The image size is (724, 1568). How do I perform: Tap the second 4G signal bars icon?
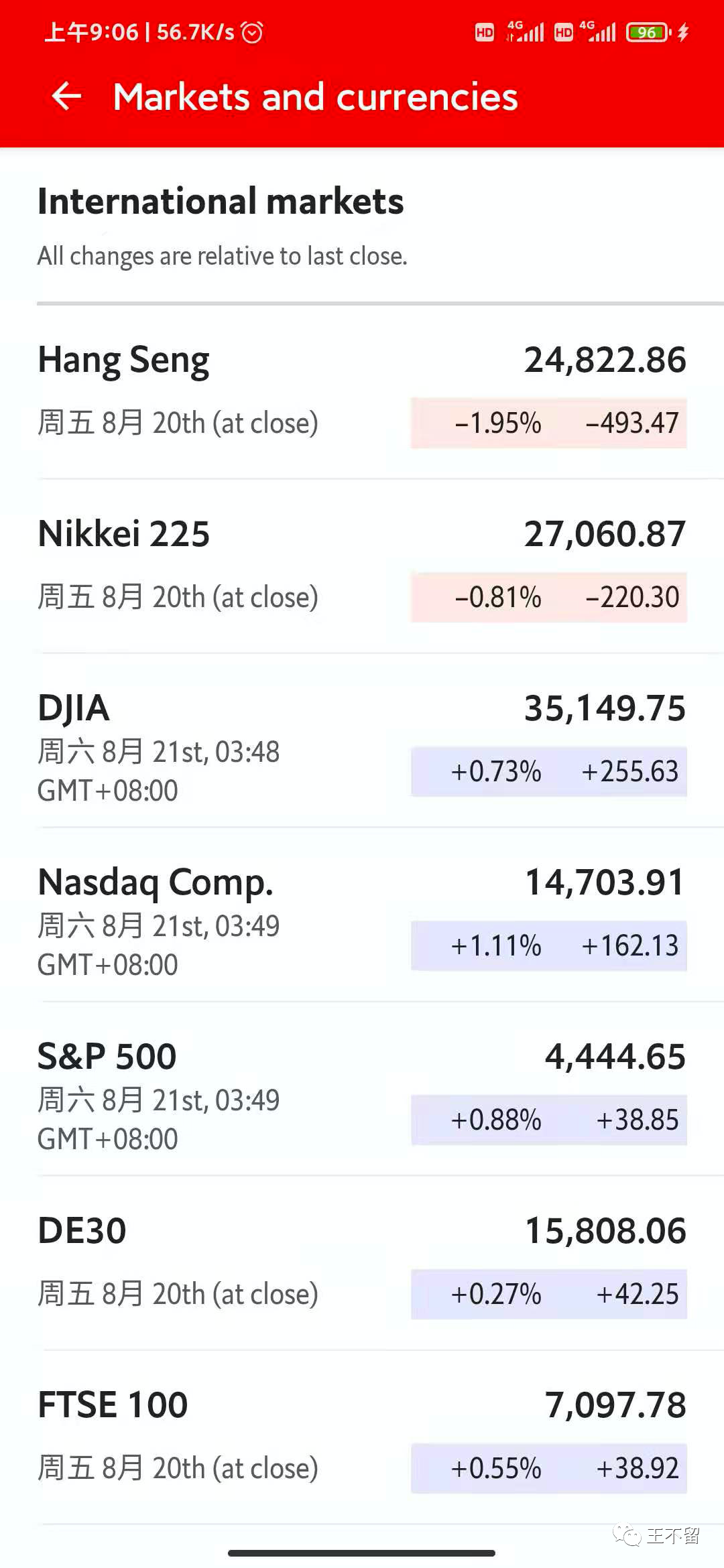coord(598,31)
